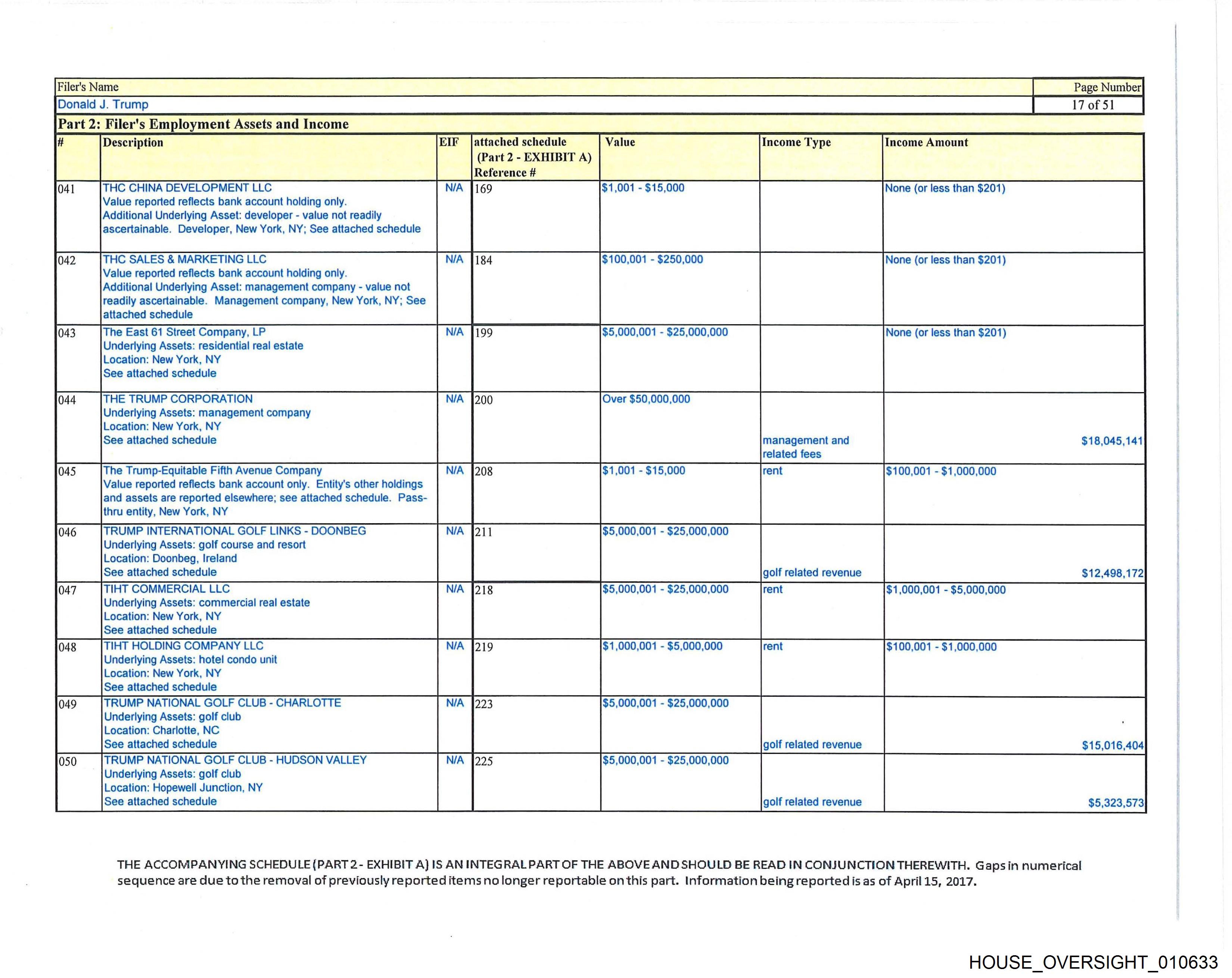Viewport: 1232px width, 978px height.
Task: Click The Trump-Equitable Fifth Avenue Company text
Action: pos(212,471)
